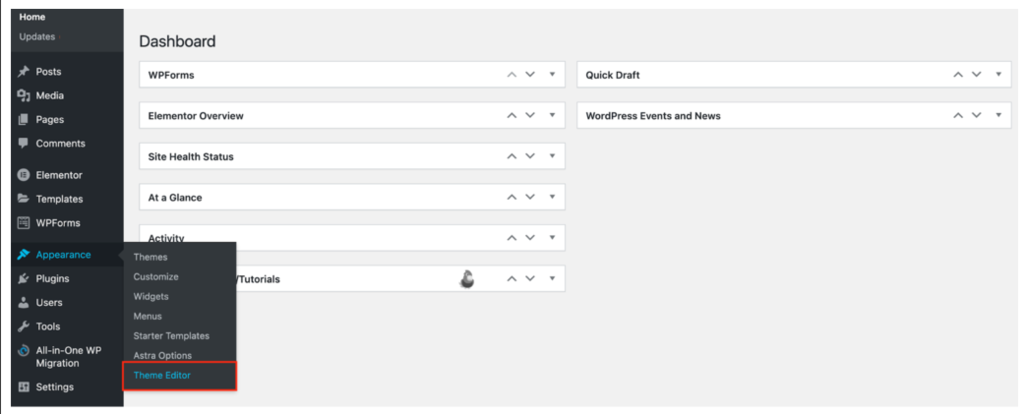Image resolution: width=1024 pixels, height=414 pixels.
Task: Click the Templates folder icon
Action: tap(24, 199)
